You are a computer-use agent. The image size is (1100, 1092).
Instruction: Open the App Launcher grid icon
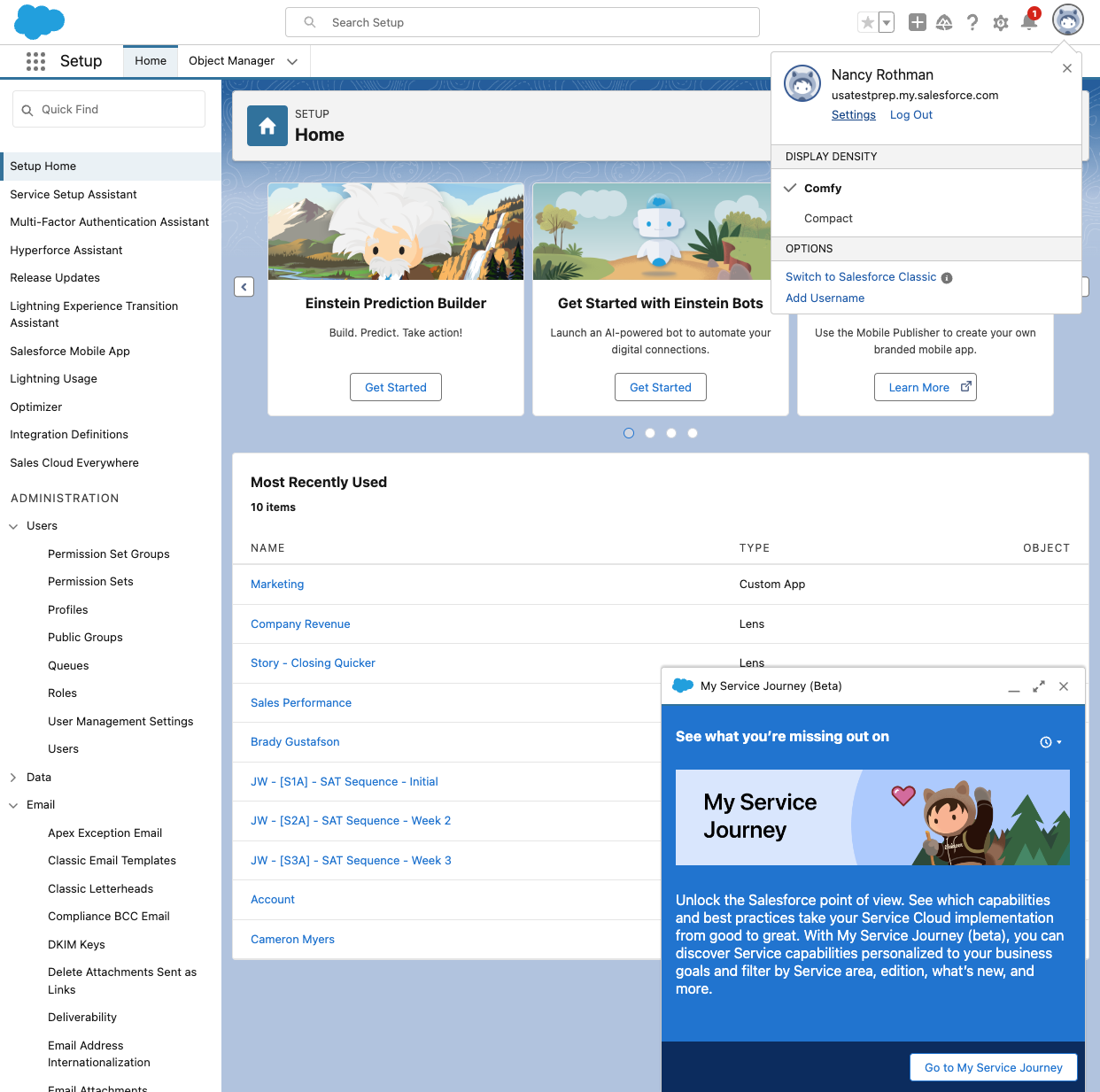(x=35, y=61)
